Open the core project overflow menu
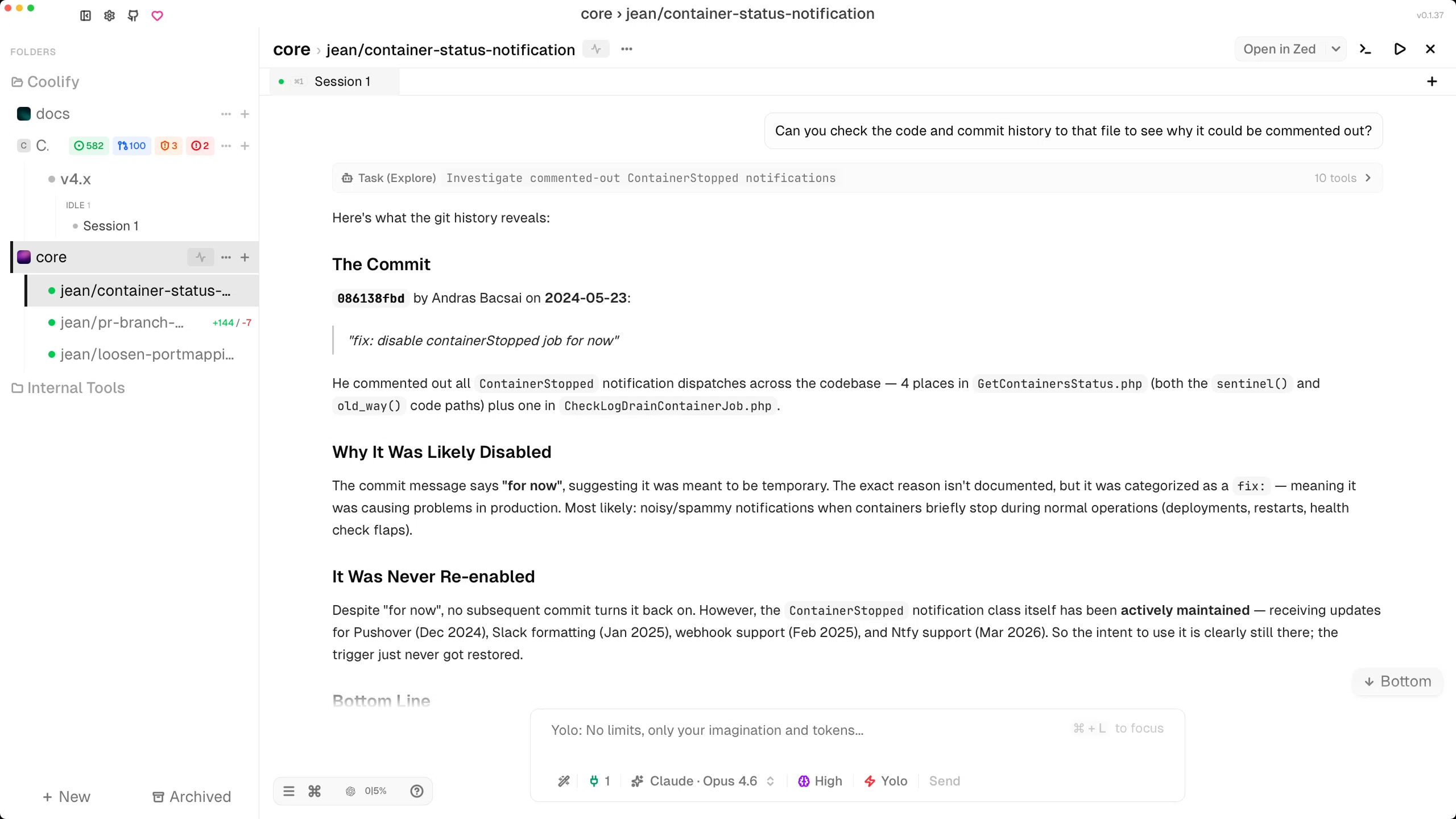This screenshot has width=1456, height=819. 226,257
